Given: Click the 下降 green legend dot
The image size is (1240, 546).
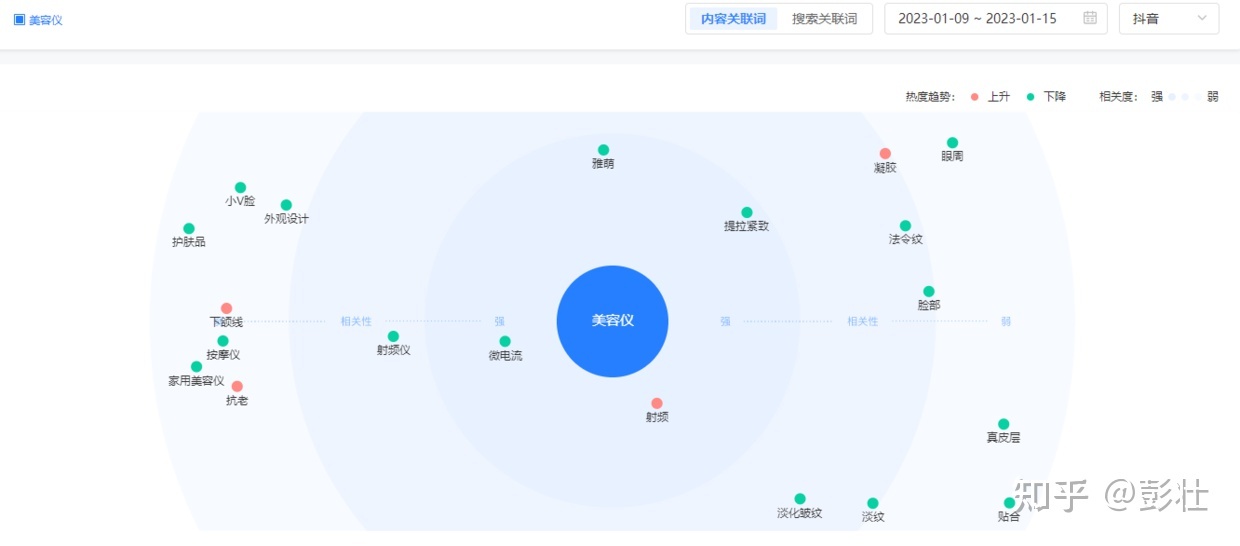Looking at the screenshot, I should pos(1030,97).
